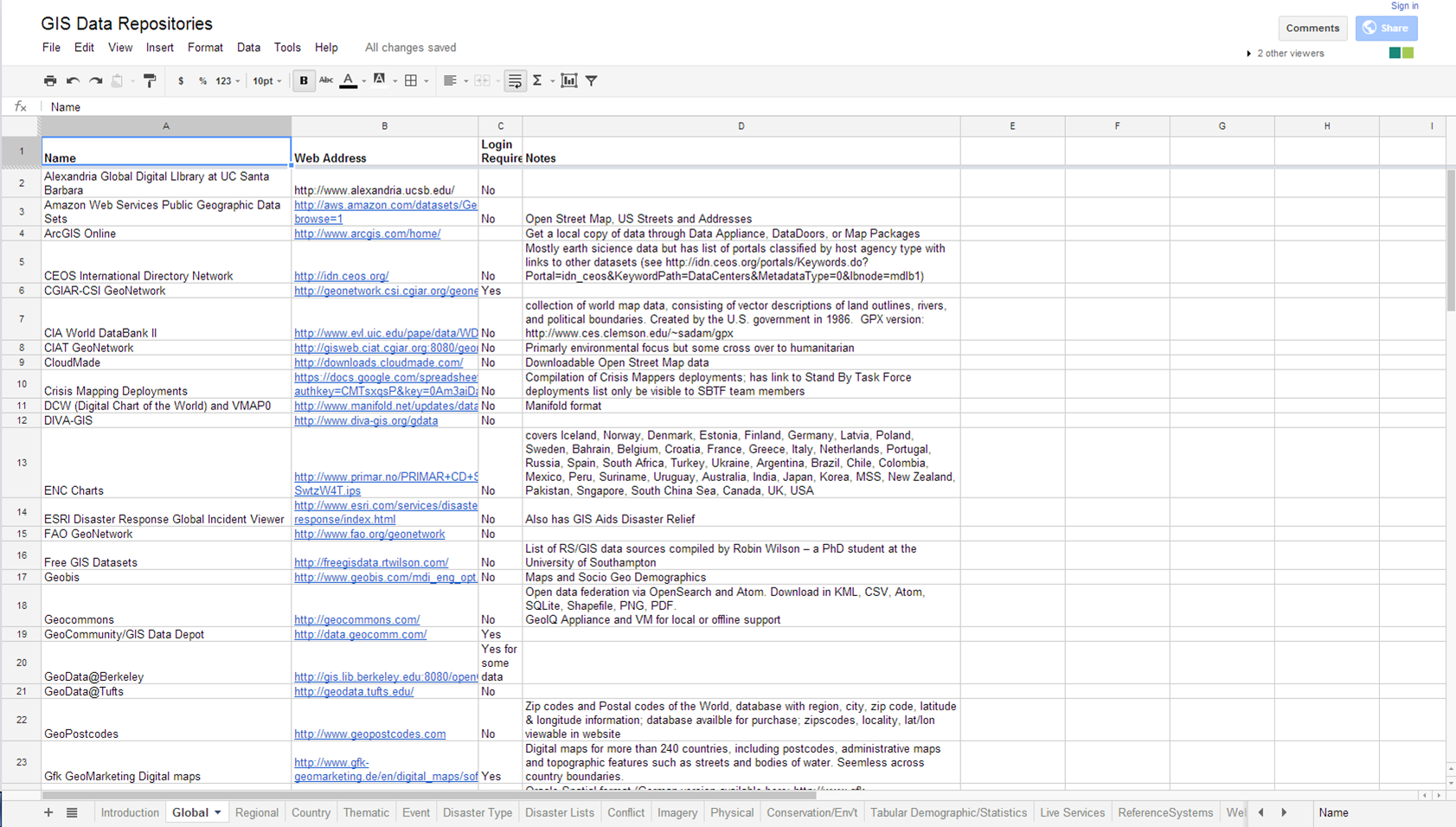
Task: Click the Redo arrow icon
Action: click(x=96, y=80)
